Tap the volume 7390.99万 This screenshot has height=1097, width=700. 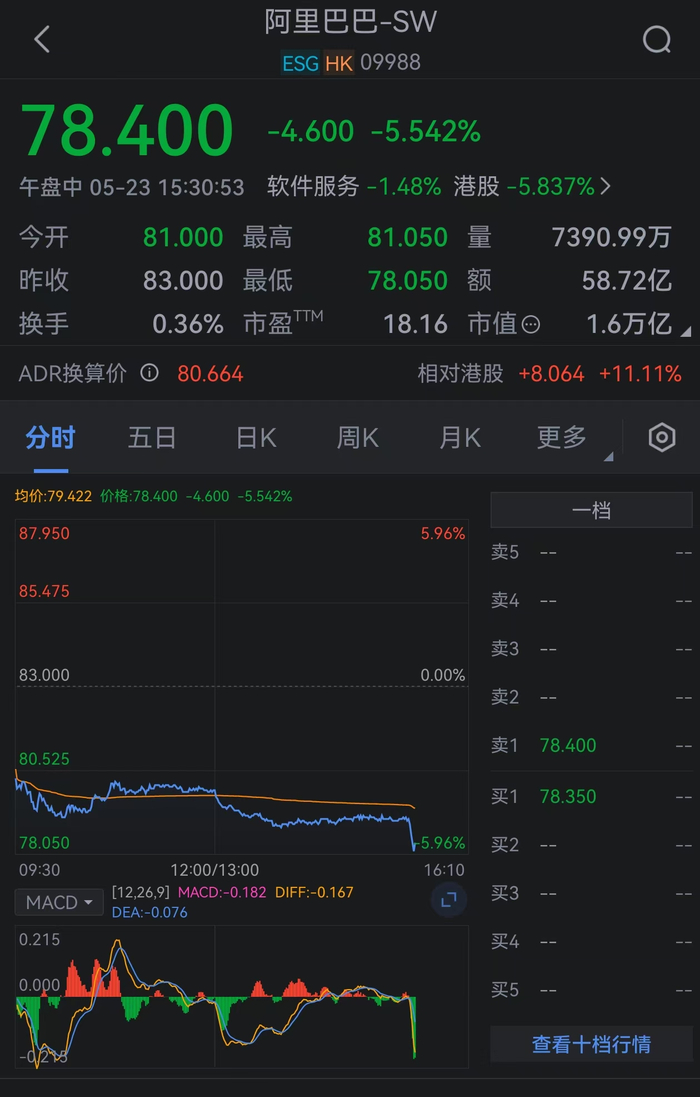click(x=612, y=238)
